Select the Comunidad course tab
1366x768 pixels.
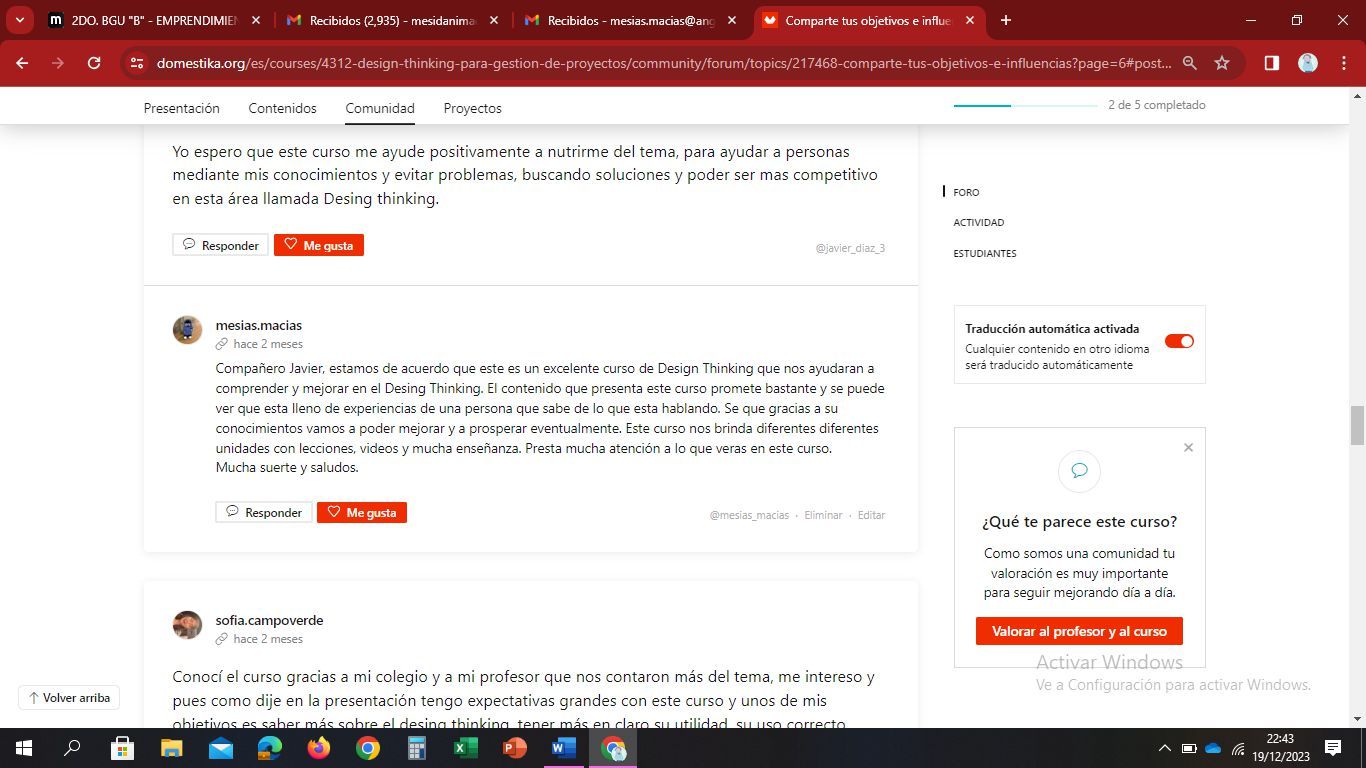click(x=380, y=108)
